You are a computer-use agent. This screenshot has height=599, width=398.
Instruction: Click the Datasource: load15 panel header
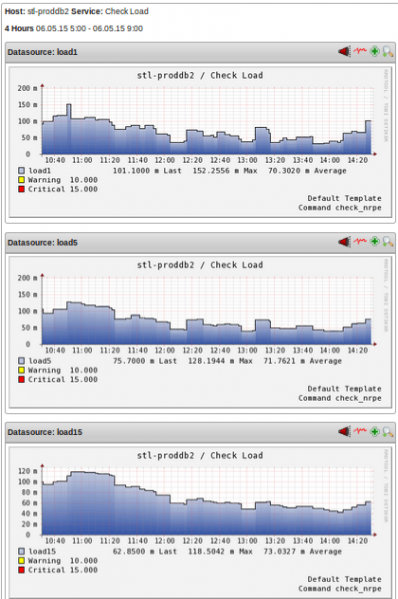pos(200,432)
